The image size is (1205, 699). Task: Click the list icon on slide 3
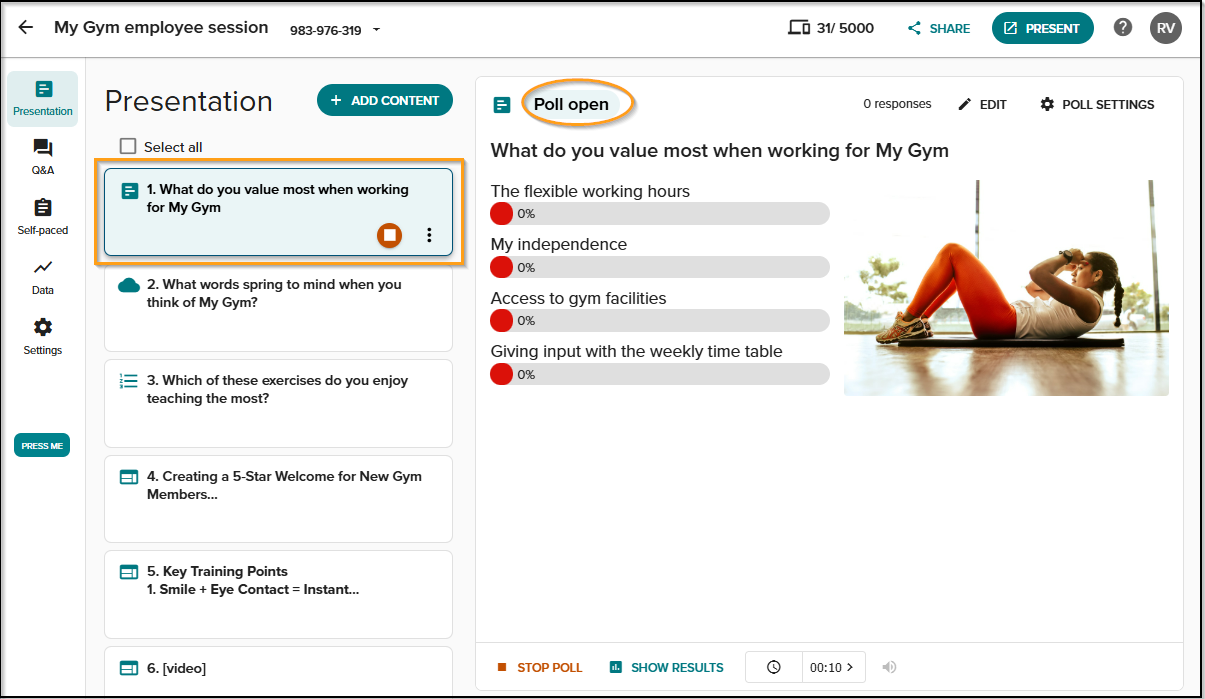[129, 381]
